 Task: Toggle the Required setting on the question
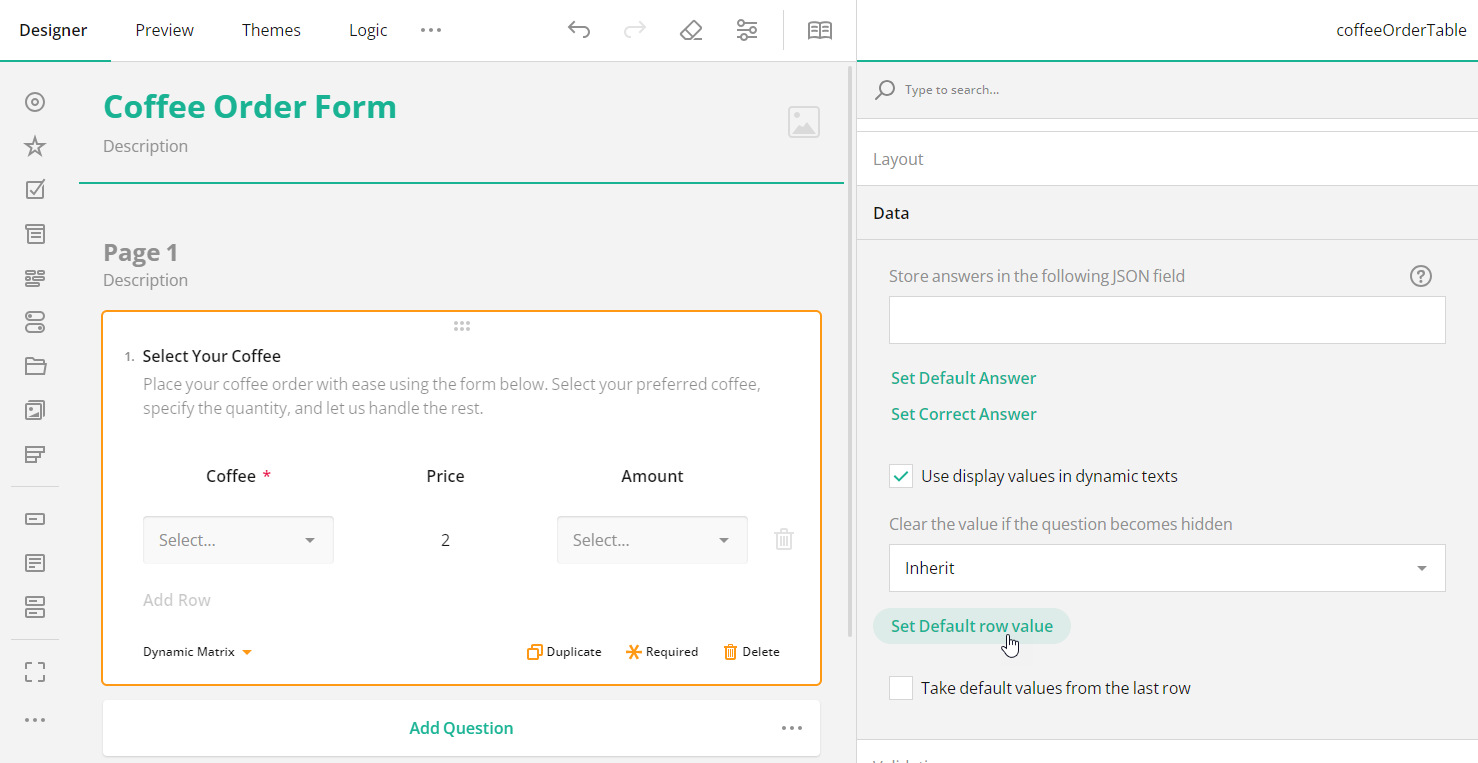(661, 651)
